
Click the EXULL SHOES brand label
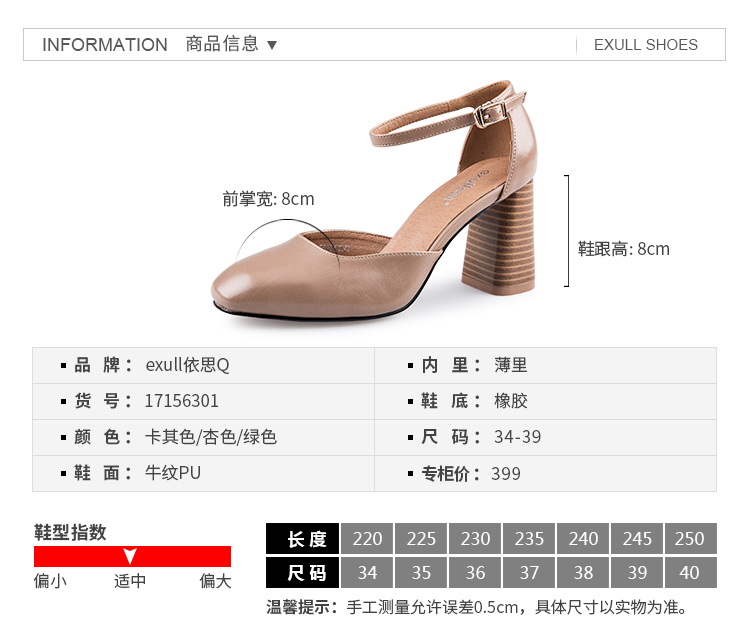pyautogui.click(x=645, y=45)
